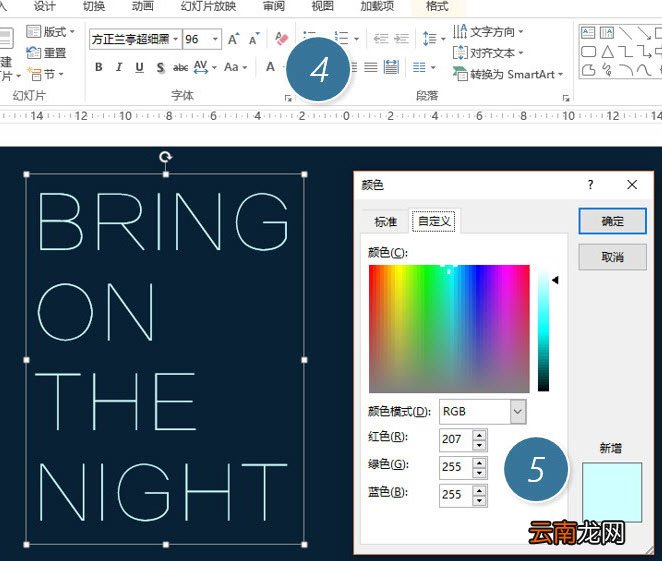This screenshot has height=561, width=662.
Task: Select the elbow arrow connector shape
Action: point(644,51)
